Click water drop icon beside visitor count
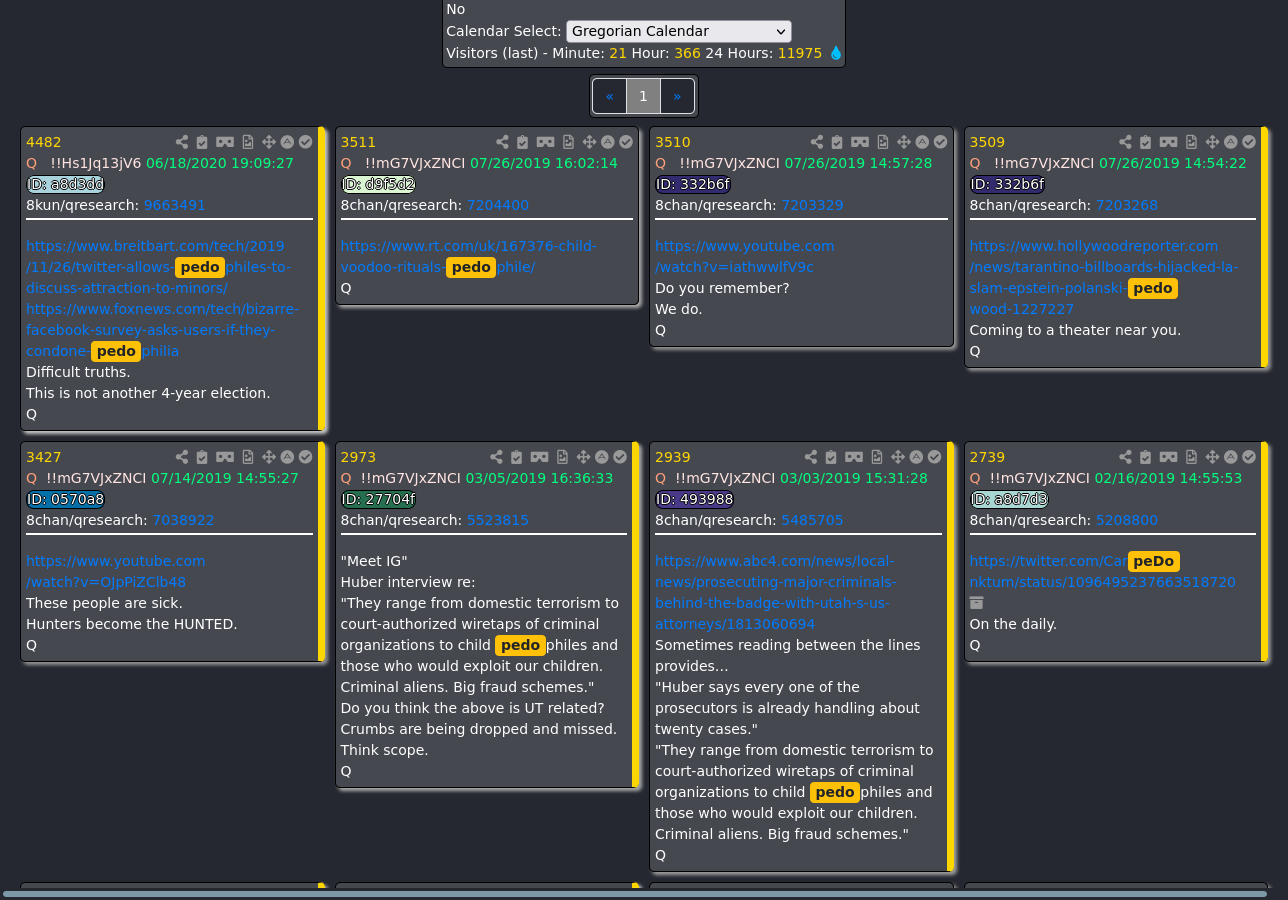Image resolution: width=1288 pixels, height=900 pixels. [836, 53]
